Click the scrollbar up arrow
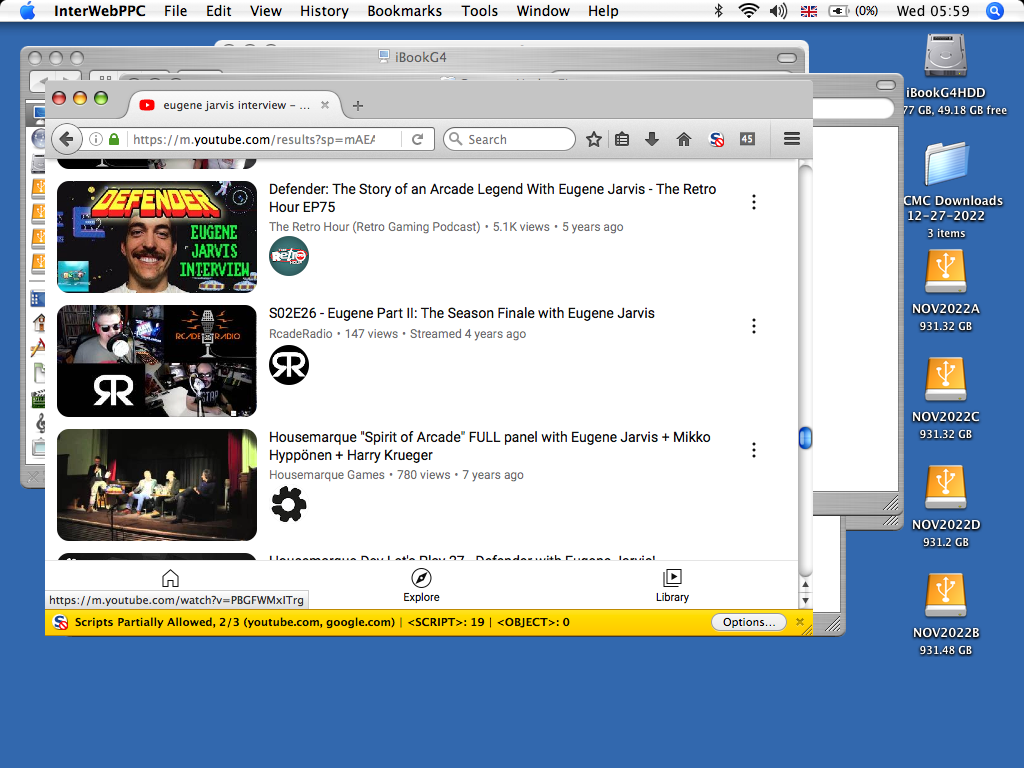The image size is (1024, 768). tap(805, 584)
